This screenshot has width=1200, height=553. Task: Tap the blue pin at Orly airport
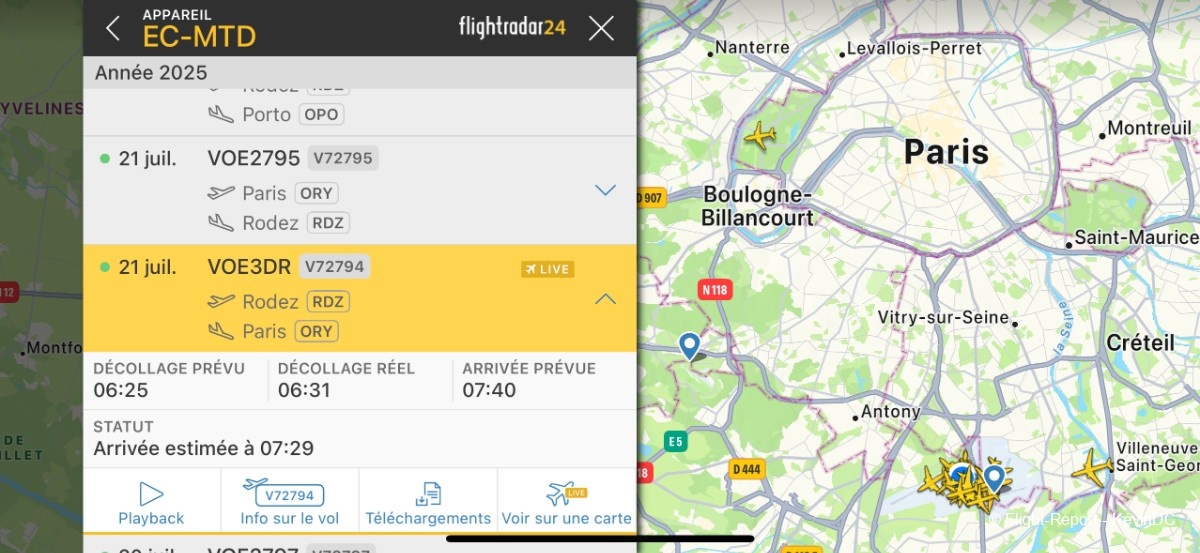(994, 477)
